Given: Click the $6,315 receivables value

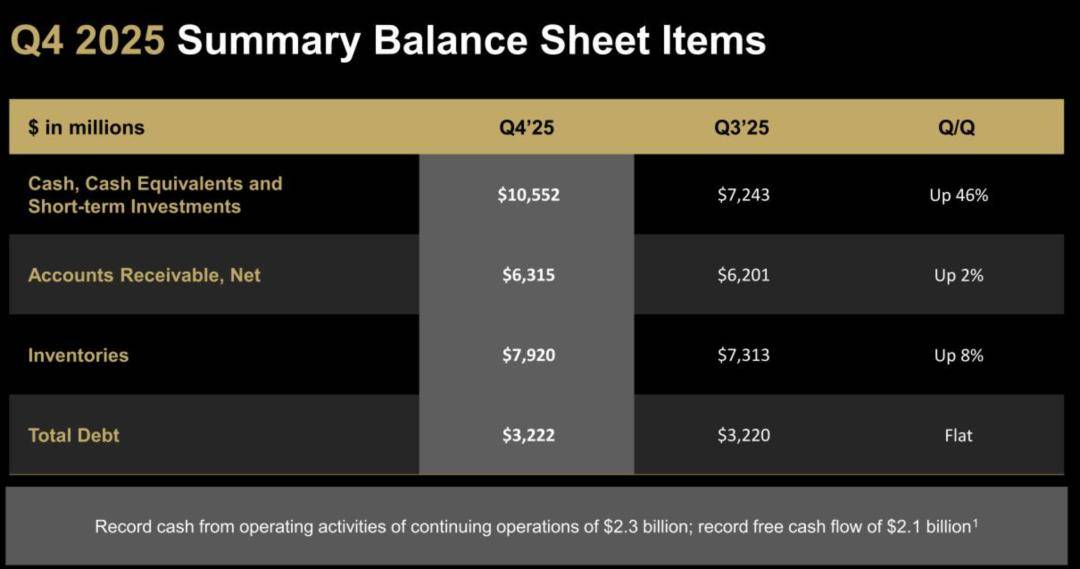Looking at the screenshot, I should tap(528, 275).
